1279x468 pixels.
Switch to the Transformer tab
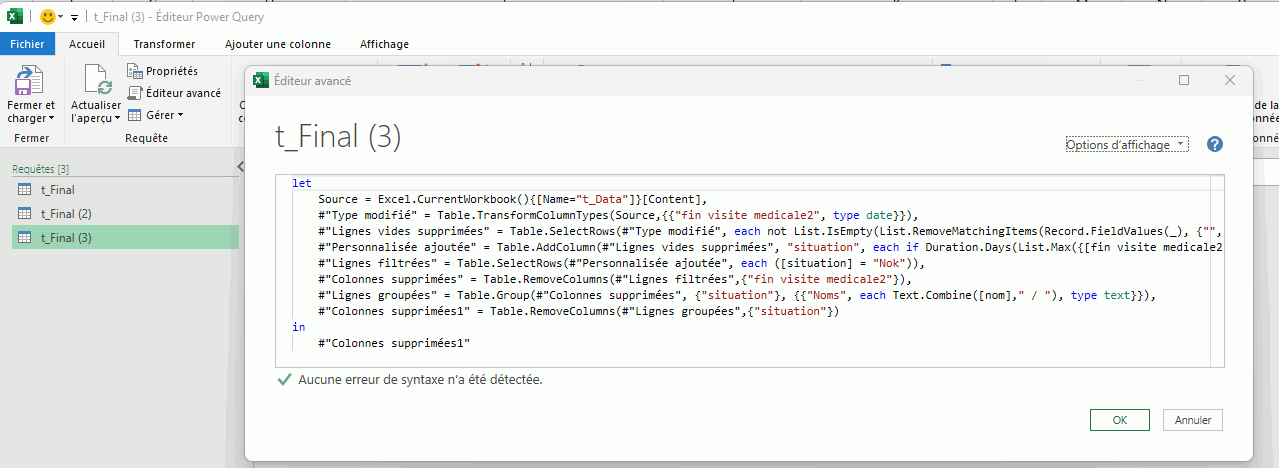tap(164, 44)
